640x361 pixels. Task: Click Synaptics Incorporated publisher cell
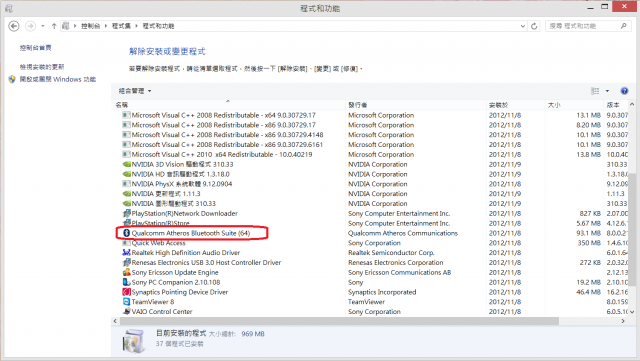tap(382, 292)
